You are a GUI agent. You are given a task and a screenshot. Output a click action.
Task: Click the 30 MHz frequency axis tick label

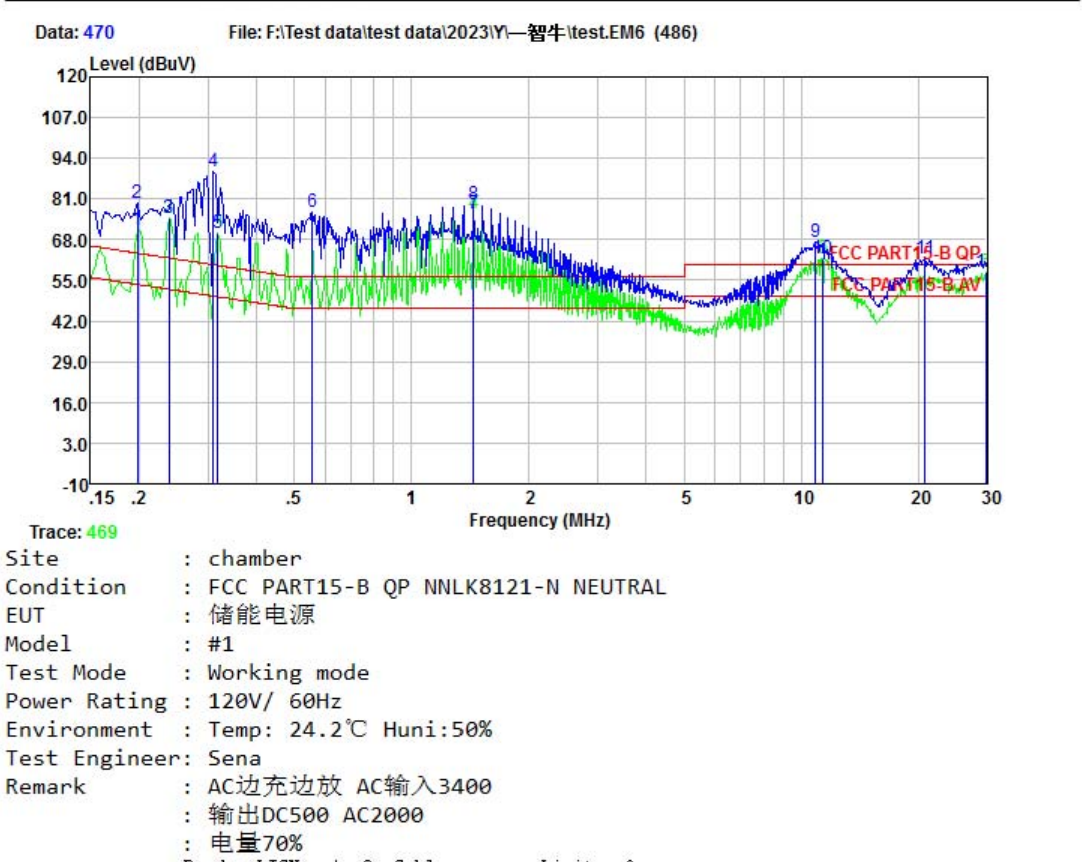990,498
